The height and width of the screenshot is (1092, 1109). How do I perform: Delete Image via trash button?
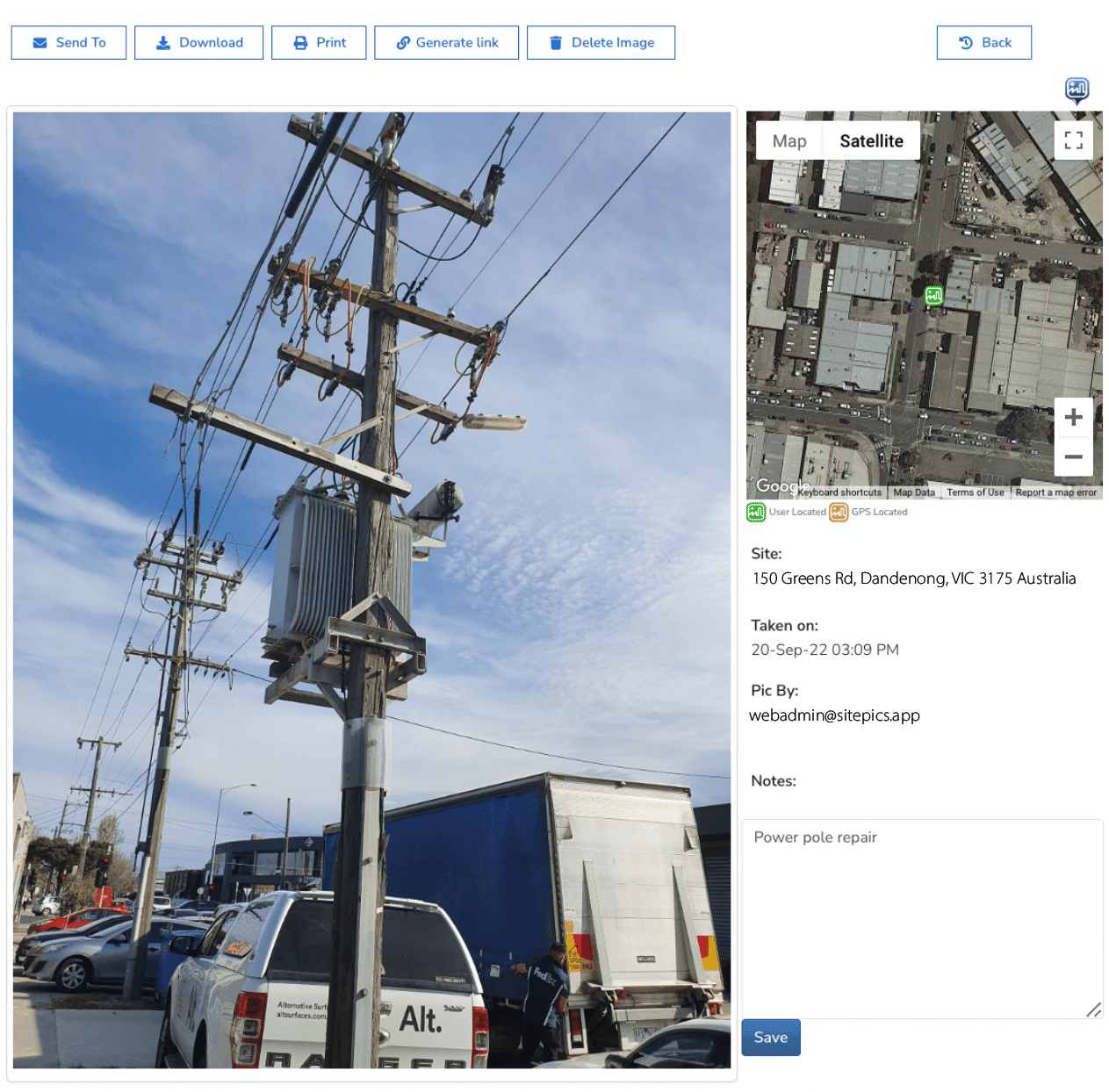tap(601, 42)
